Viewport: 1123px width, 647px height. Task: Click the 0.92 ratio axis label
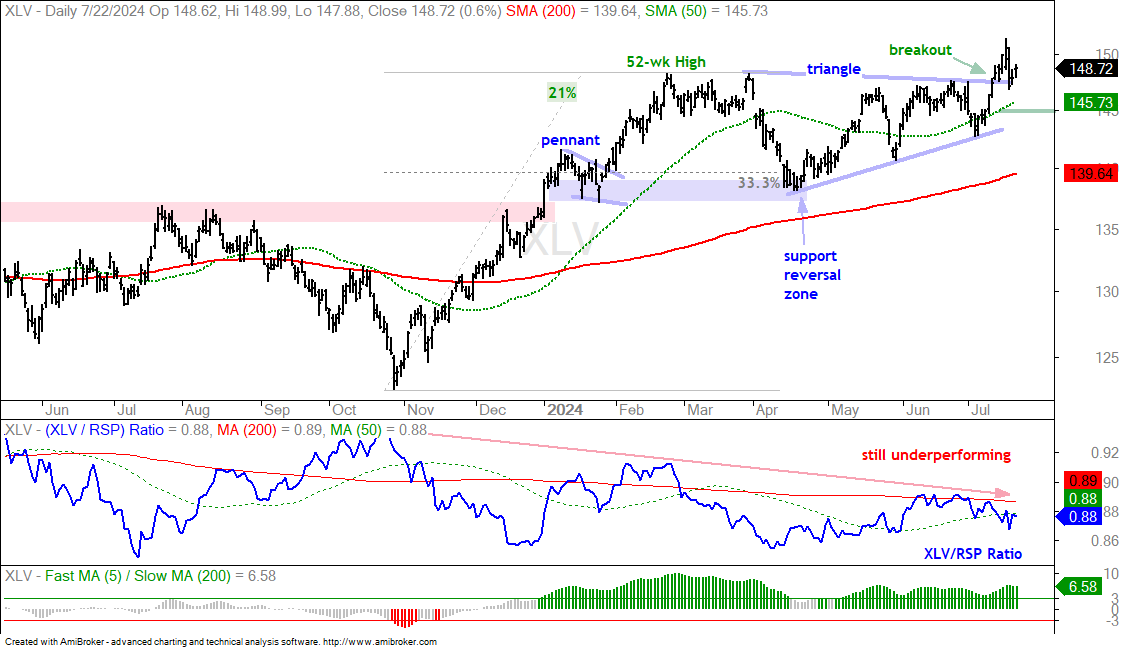tap(1104, 453)
